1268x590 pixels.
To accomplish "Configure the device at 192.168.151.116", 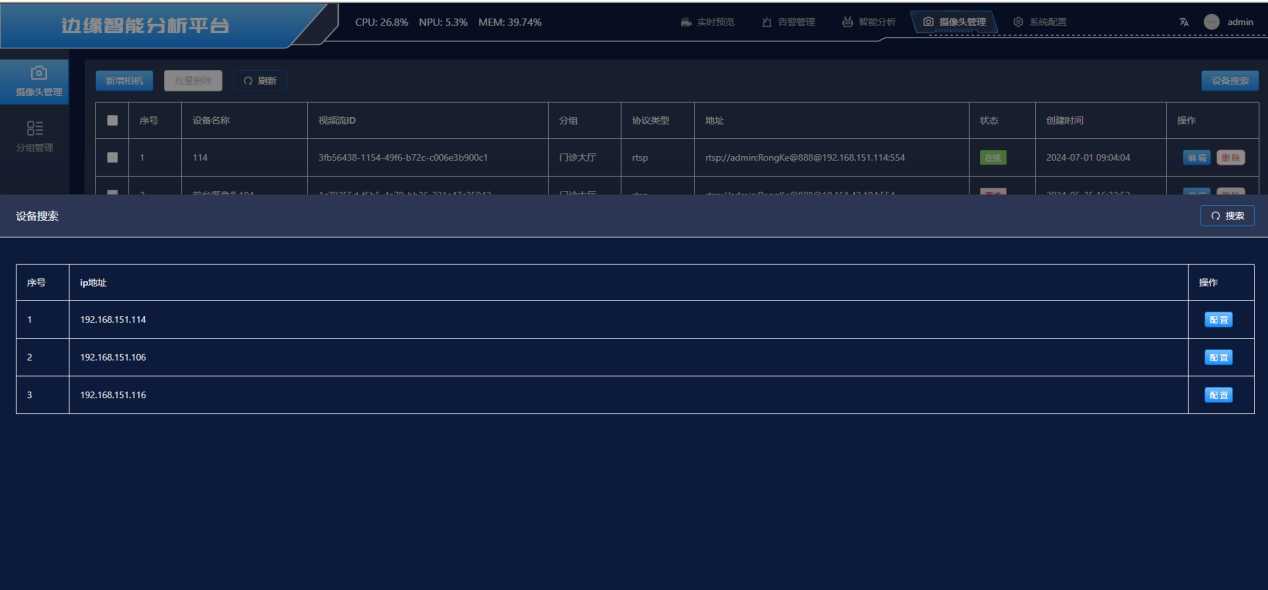I will [1218, 395].
